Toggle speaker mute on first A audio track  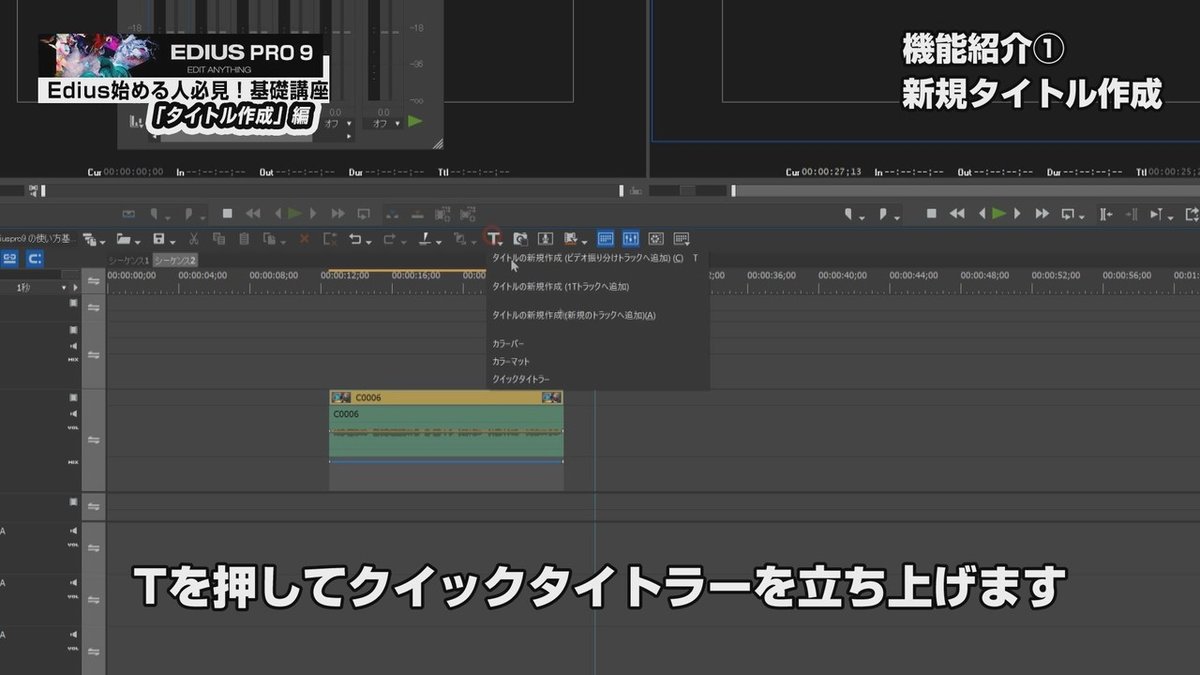click(73, 530)
